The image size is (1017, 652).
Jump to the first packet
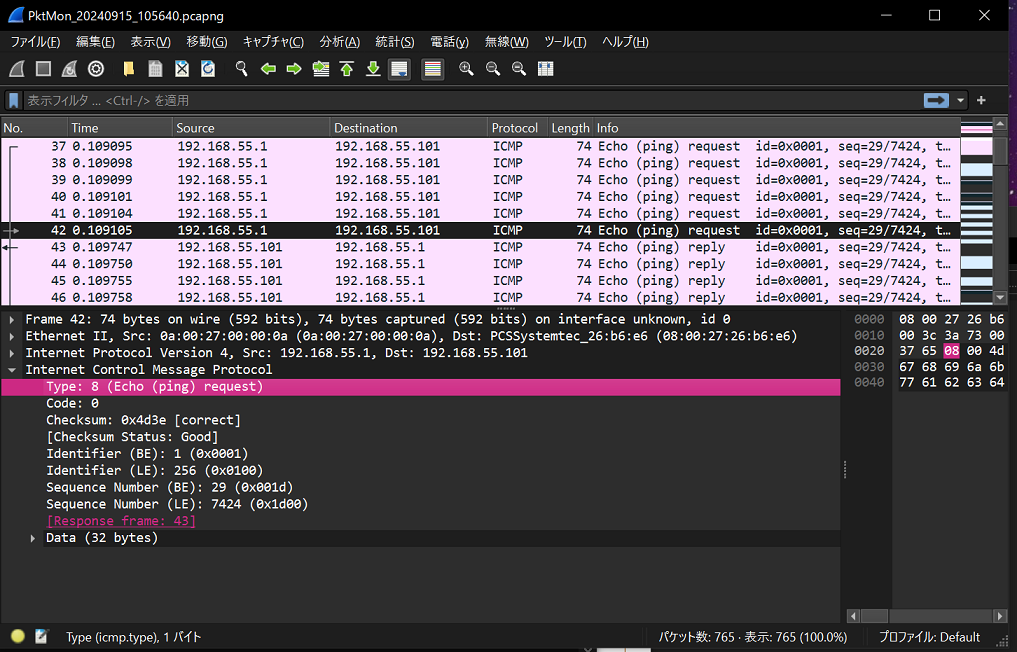coord(347,69)
